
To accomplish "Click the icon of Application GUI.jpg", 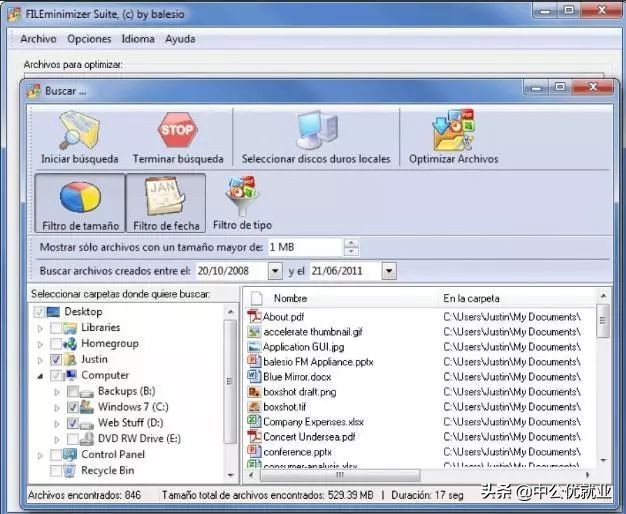I will click(254, 347).
